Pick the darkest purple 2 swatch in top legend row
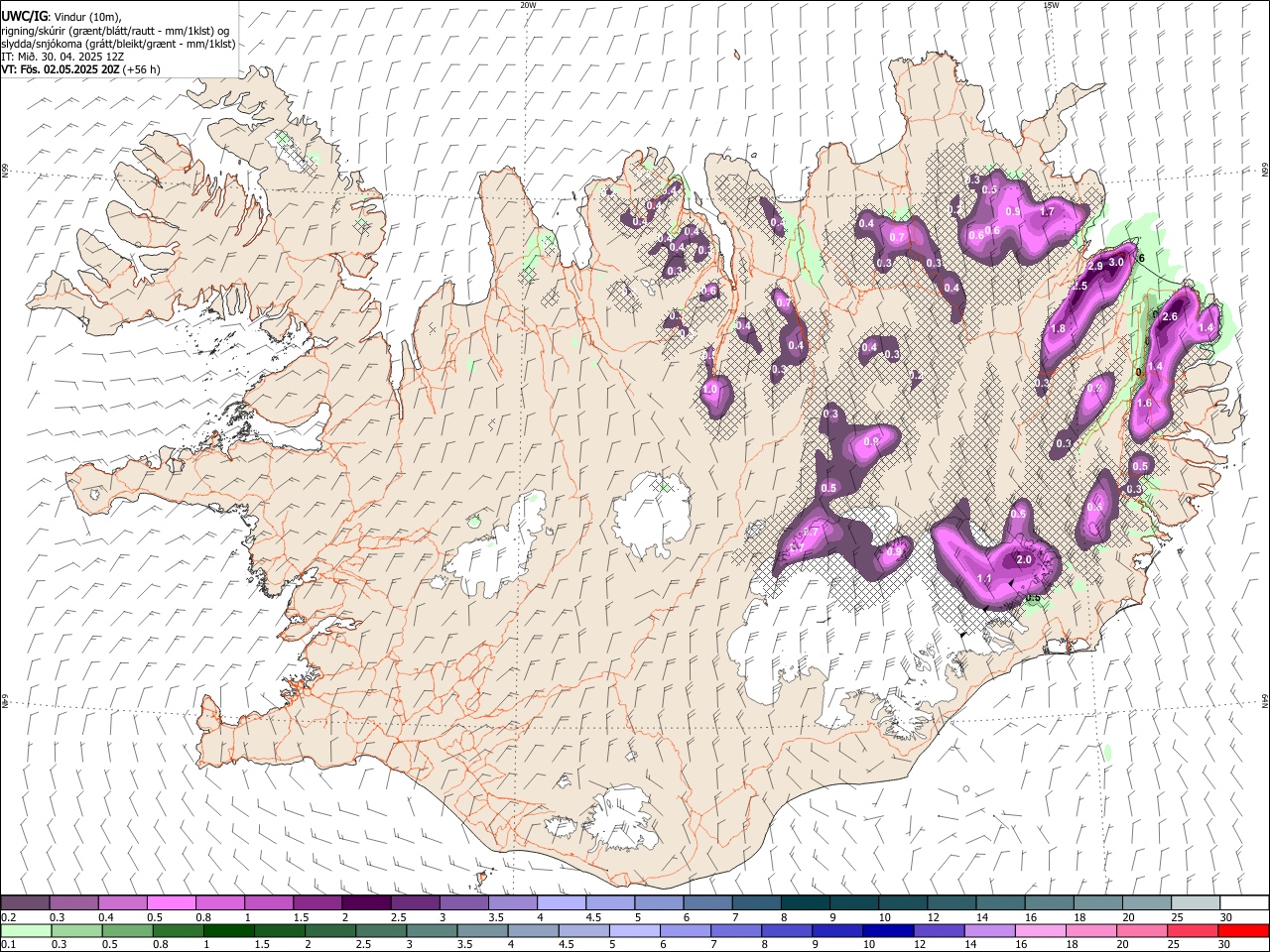 click(366, 903)
